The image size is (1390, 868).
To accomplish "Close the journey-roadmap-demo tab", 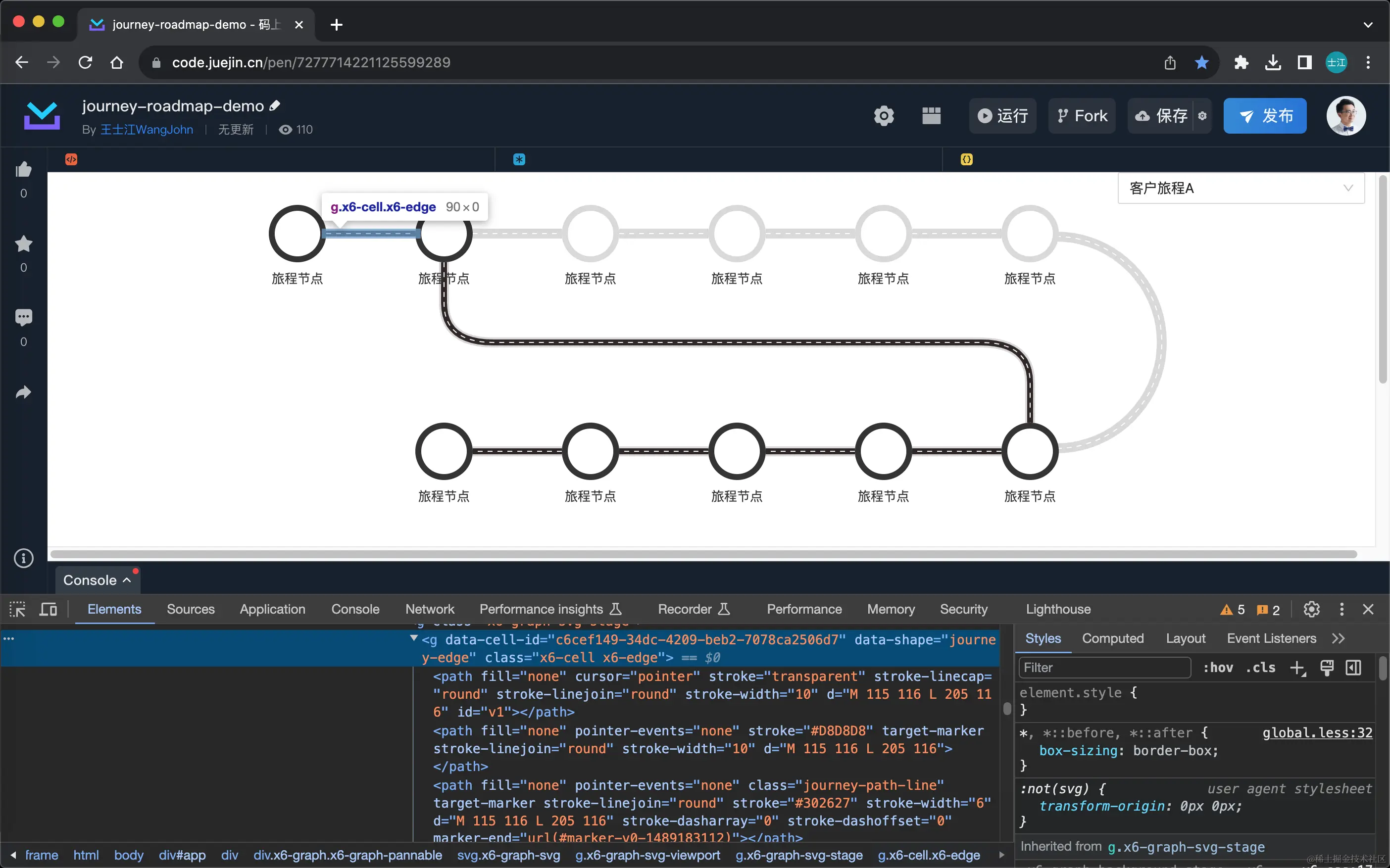I will pyautogui.click(x=298, y=25).
